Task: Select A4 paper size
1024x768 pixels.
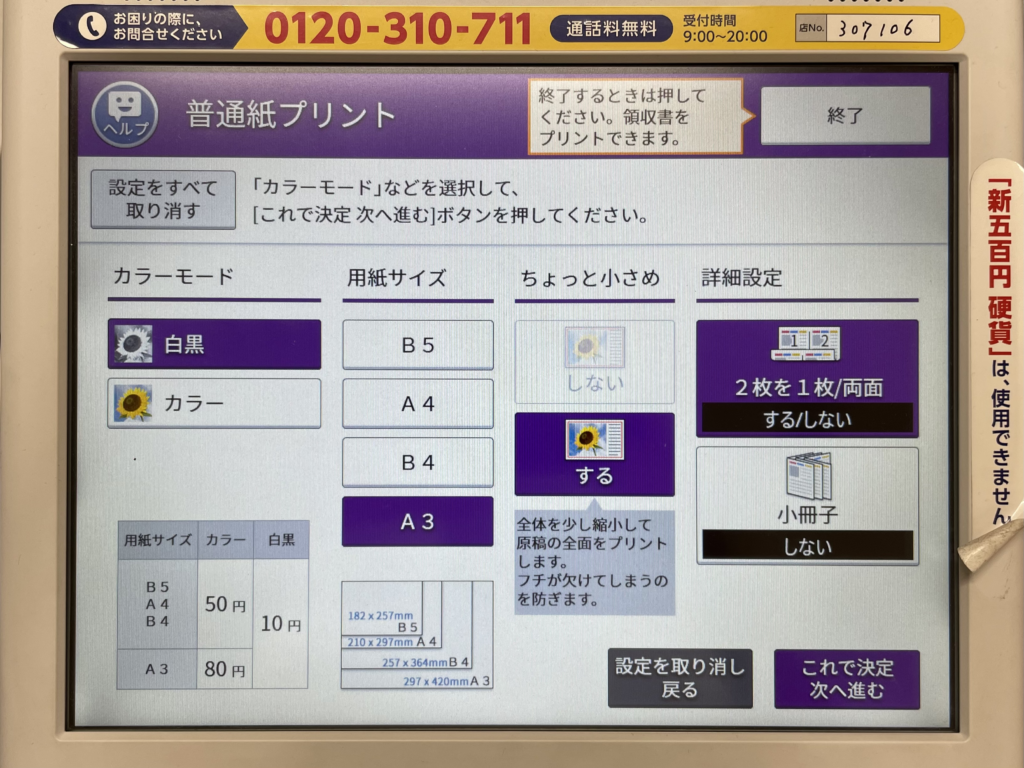Action: click(x=417, y=404)
